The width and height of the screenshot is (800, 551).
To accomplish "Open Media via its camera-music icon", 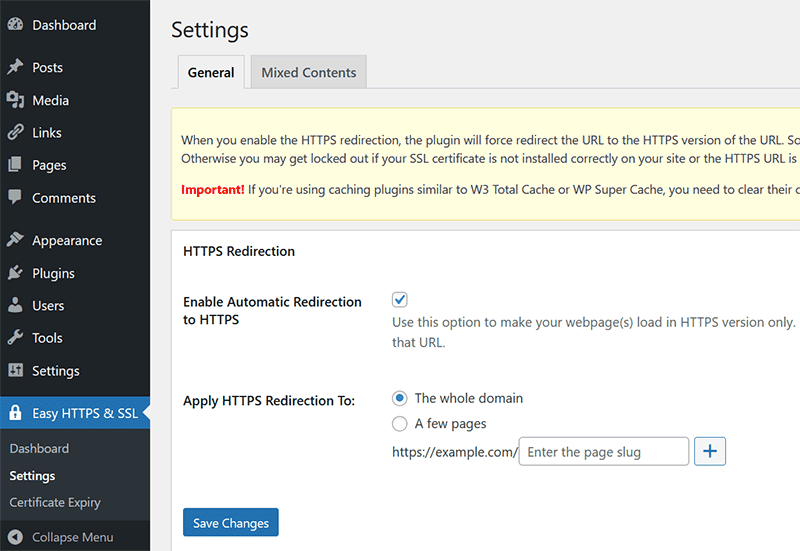I will [15, 100].
